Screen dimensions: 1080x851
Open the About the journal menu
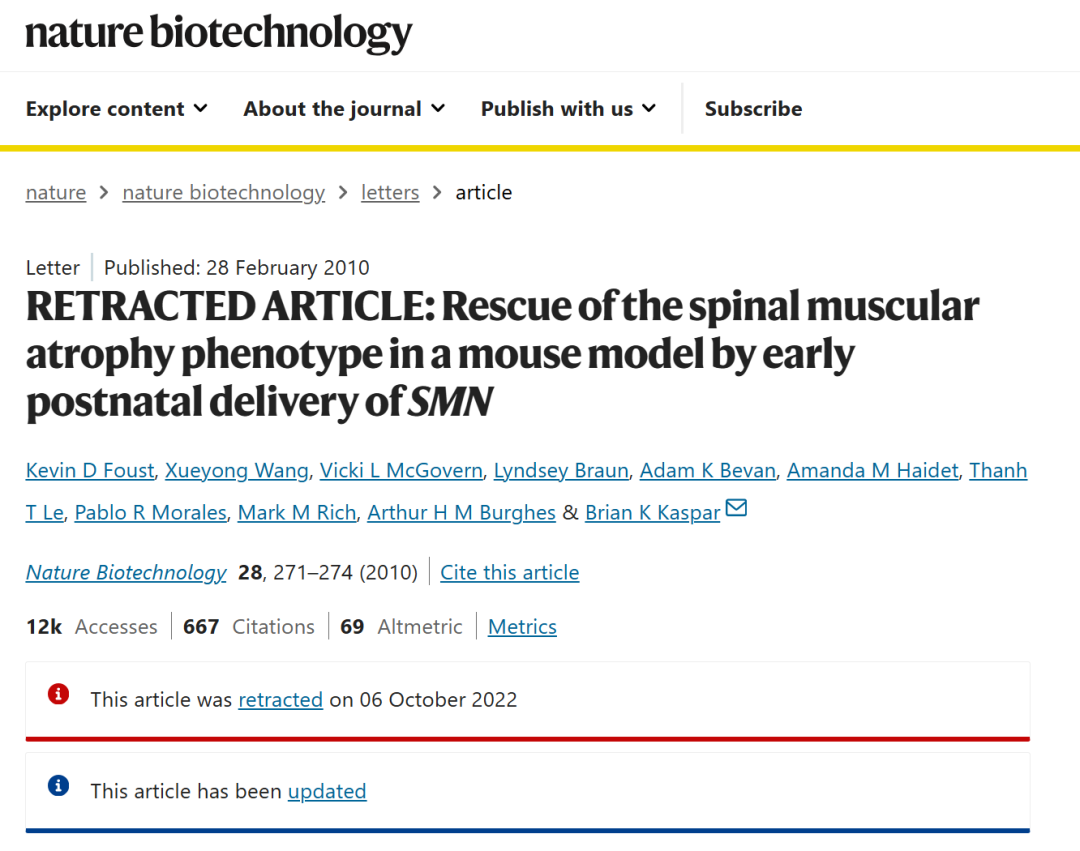[344, 109]
